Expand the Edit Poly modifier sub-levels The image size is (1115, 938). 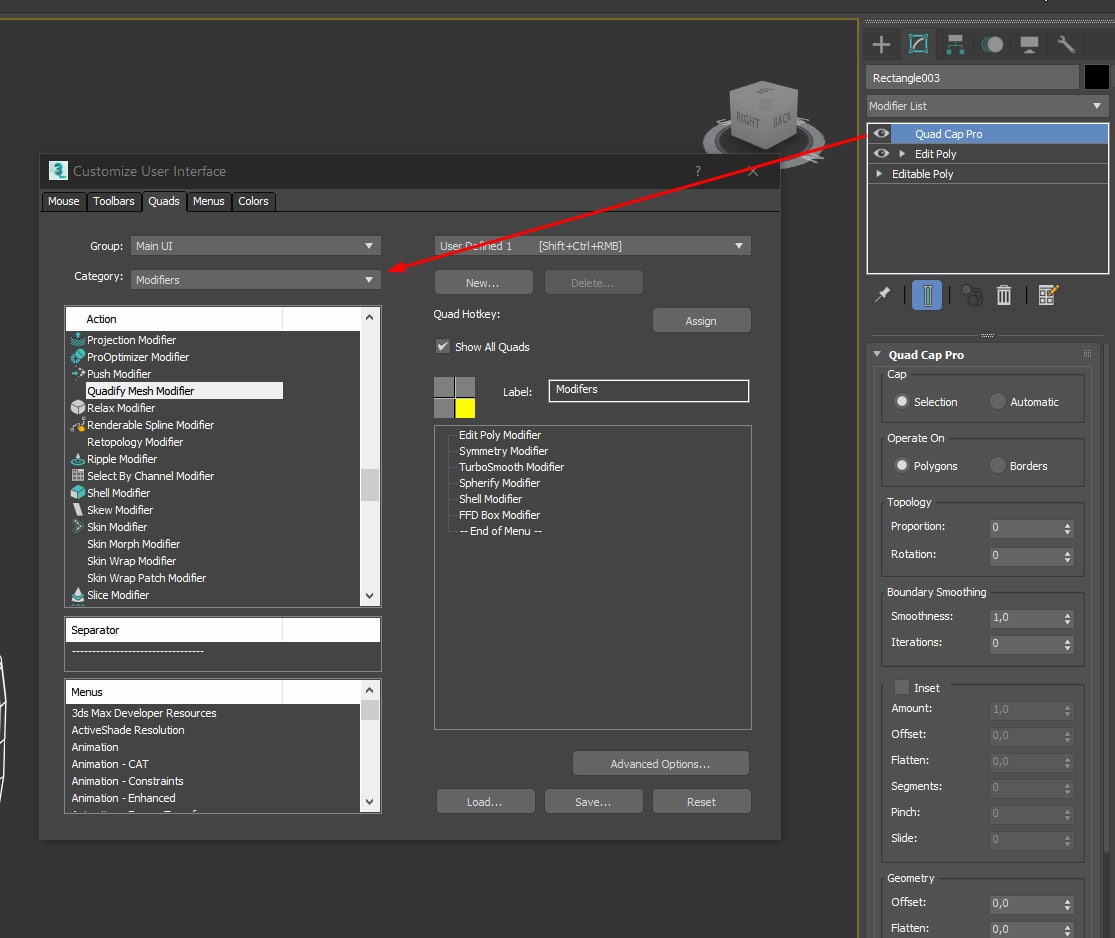click(x=902, y=154)
